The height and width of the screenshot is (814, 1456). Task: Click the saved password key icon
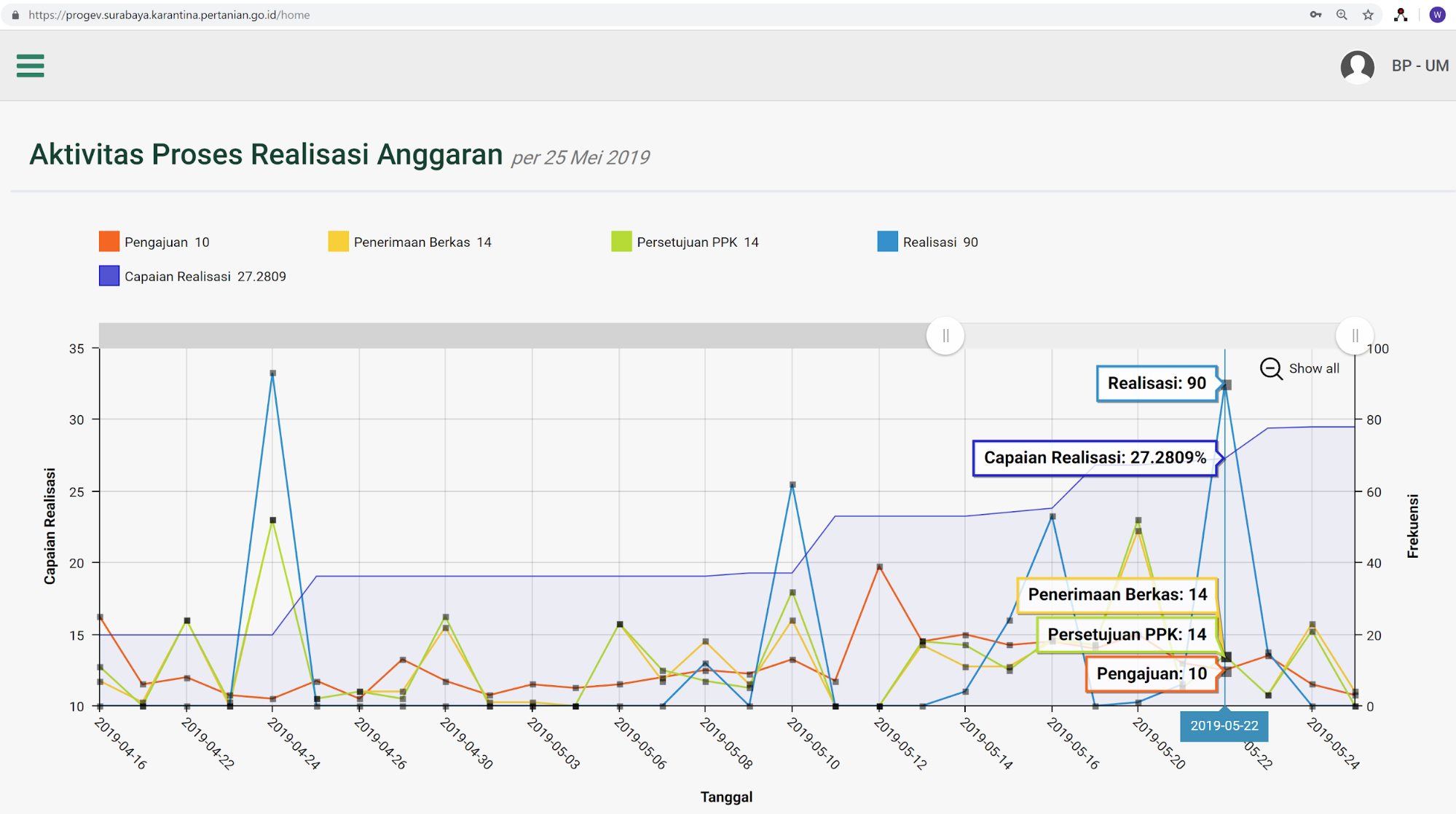(1315, 15)
